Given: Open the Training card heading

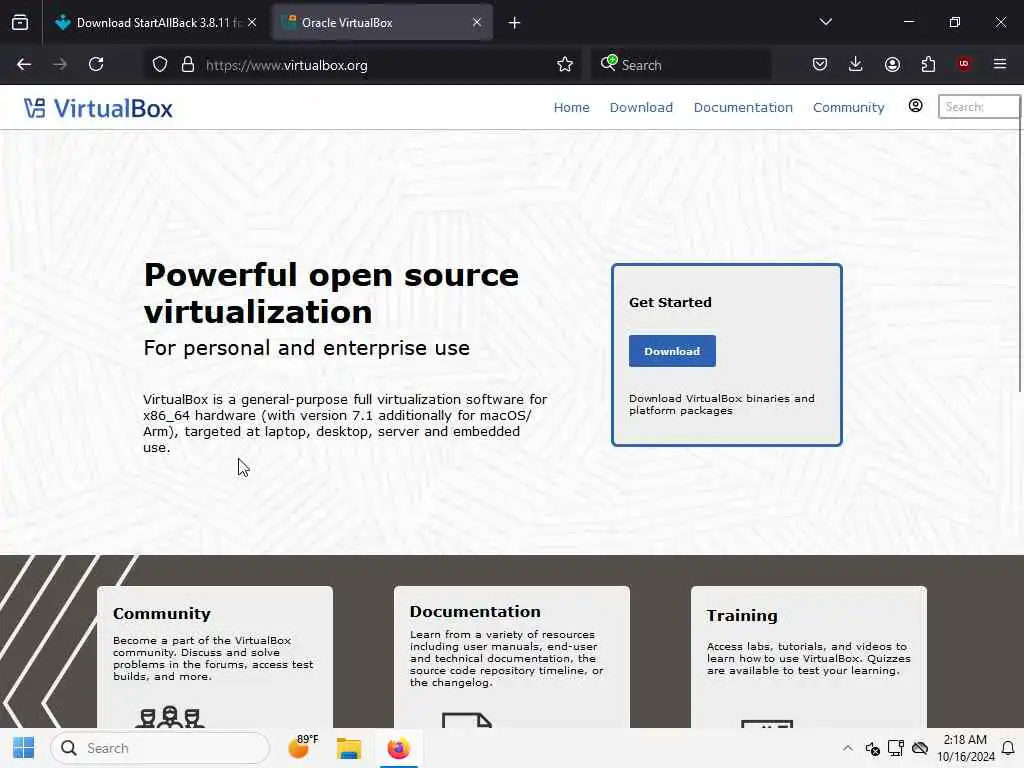Looking at the screenshot, I should tap(742, 616).
